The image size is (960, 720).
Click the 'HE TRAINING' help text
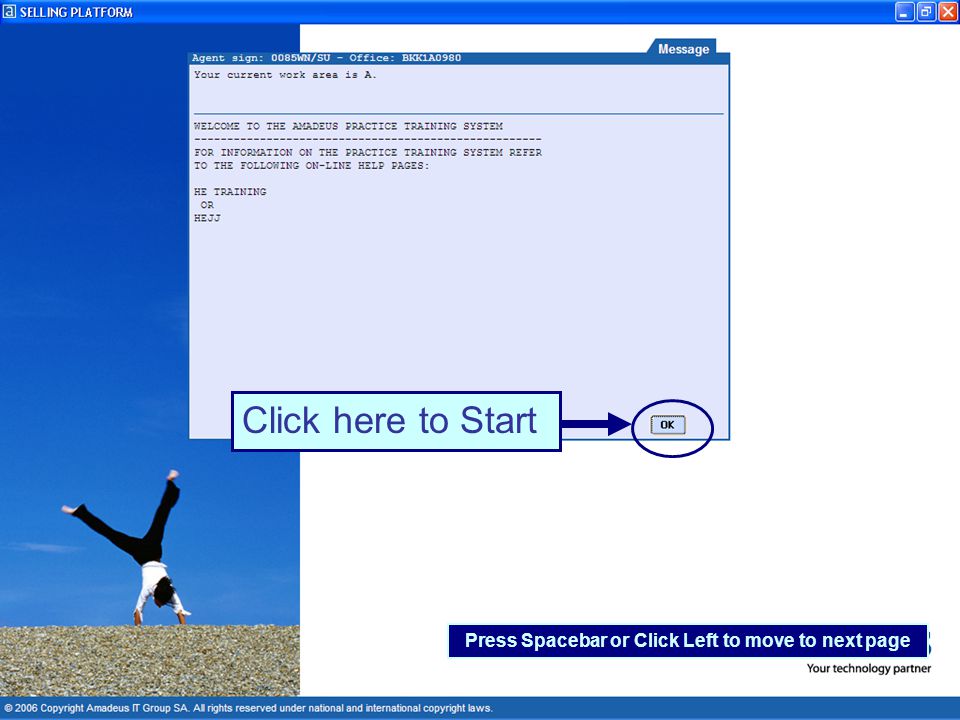tap(230, 192)
